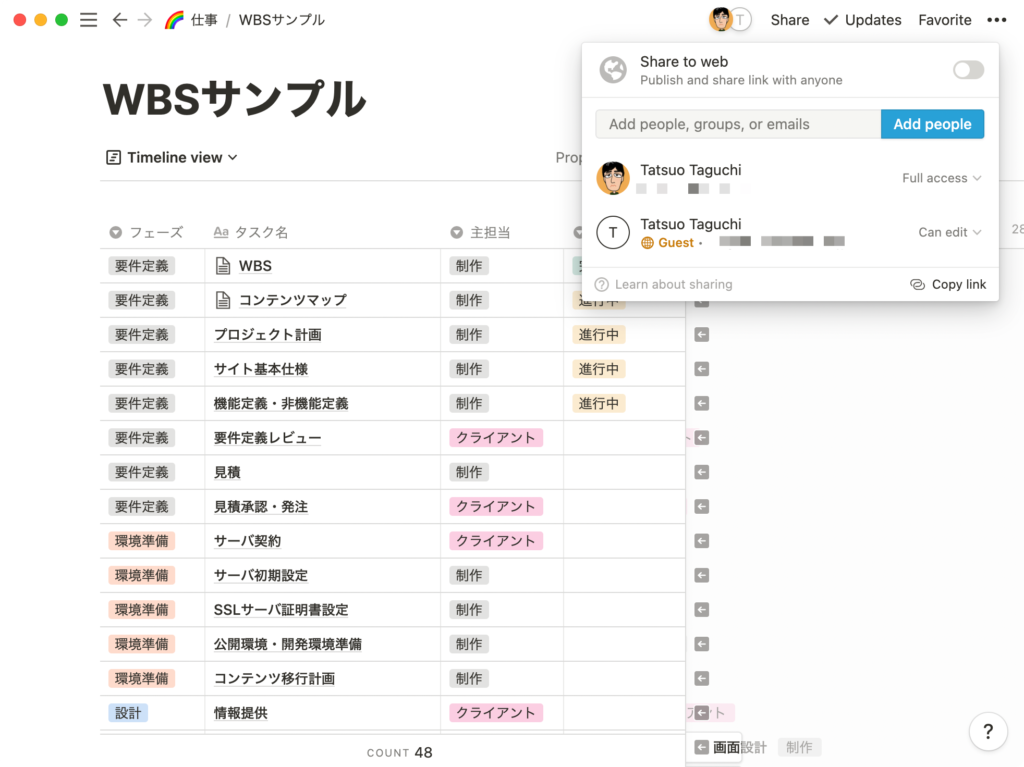Click Favorite in the top bar
Screen dimensions: 1024x767
pyautogui.click(x=945, y=20)
